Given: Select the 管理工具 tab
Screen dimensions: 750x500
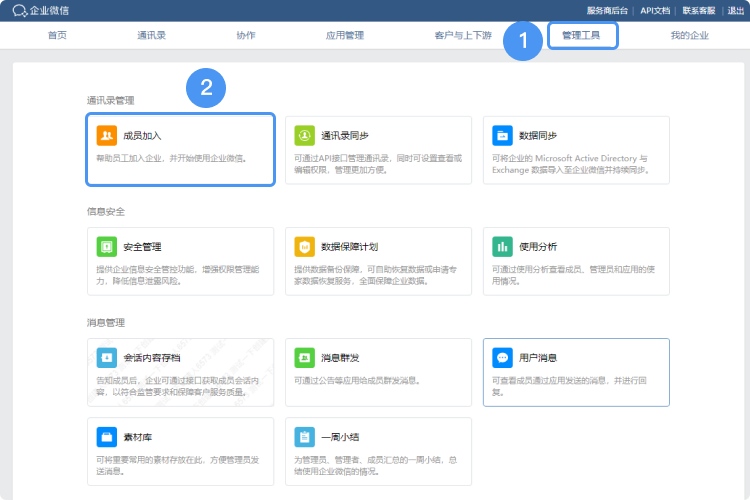Looking at the screenshot, I should click(581, 35).
